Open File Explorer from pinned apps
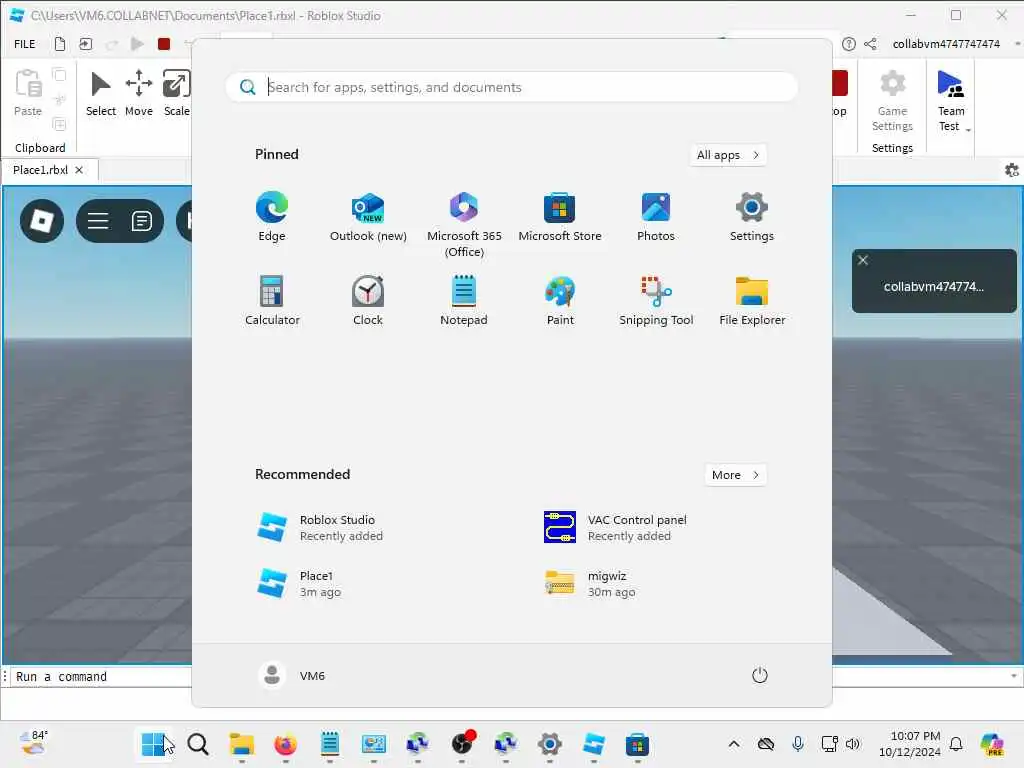The image size is (1024, 768). pyautogui.click(x=752, y=300)
